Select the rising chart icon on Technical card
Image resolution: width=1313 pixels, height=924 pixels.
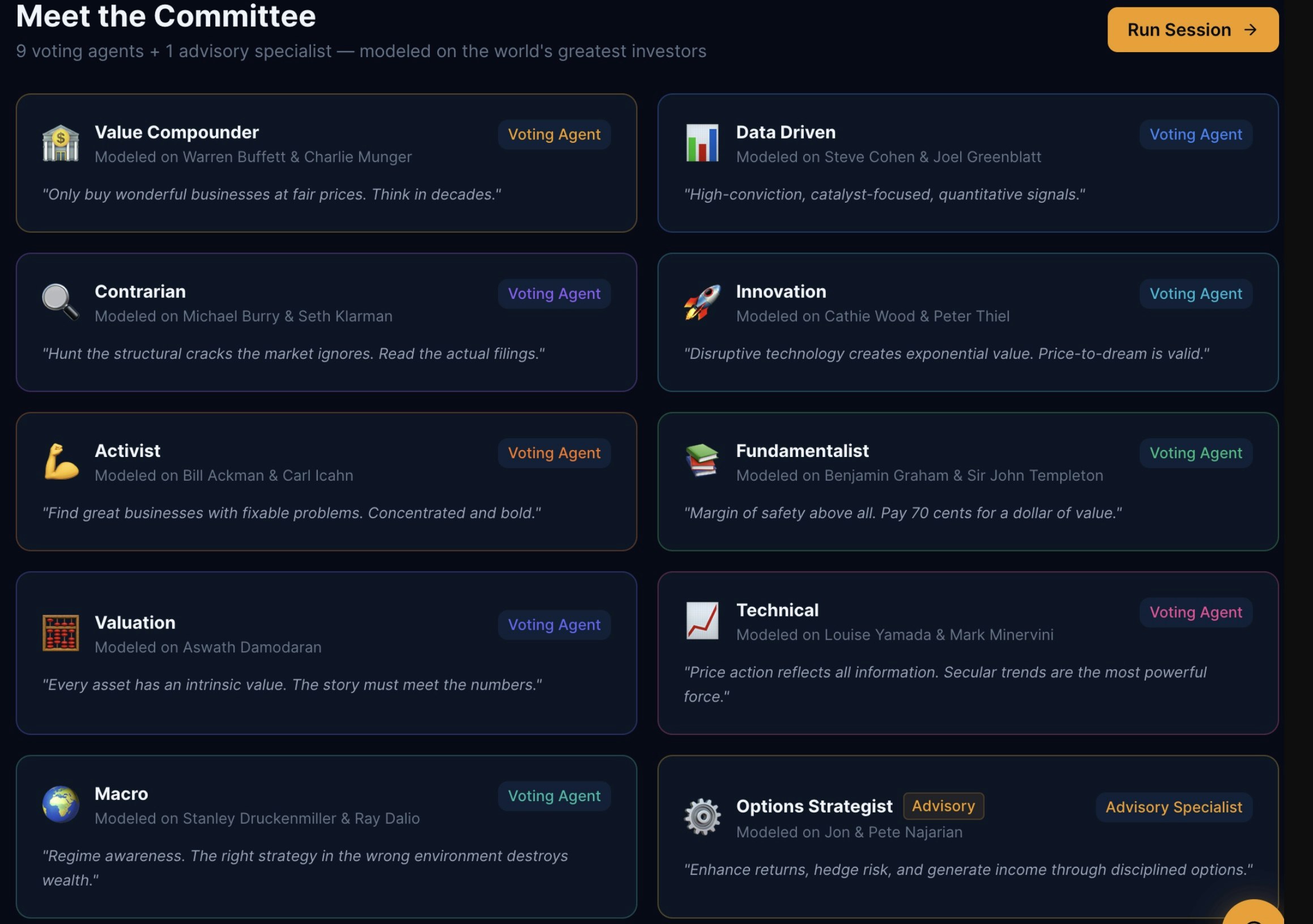702,621
